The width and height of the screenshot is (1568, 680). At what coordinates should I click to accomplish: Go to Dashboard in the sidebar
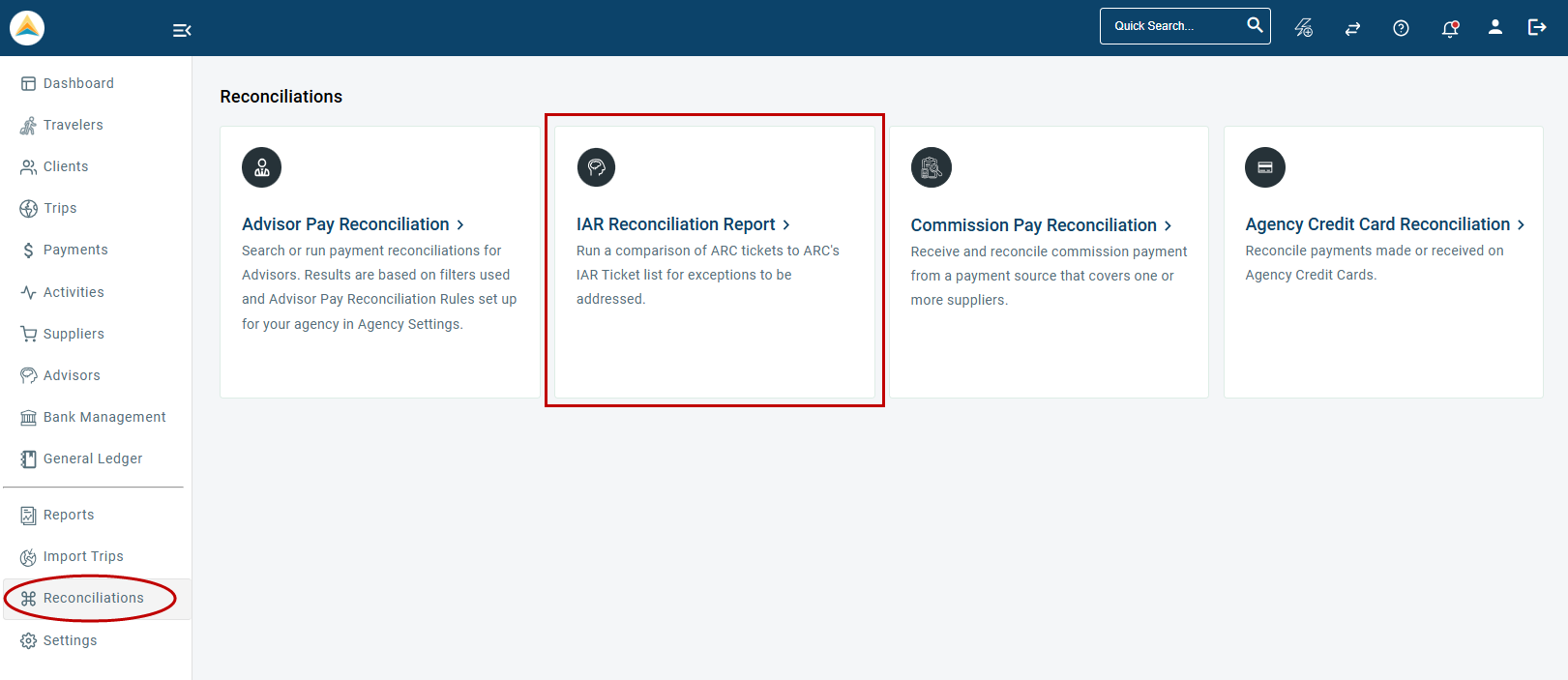click(x=78, y=83)
